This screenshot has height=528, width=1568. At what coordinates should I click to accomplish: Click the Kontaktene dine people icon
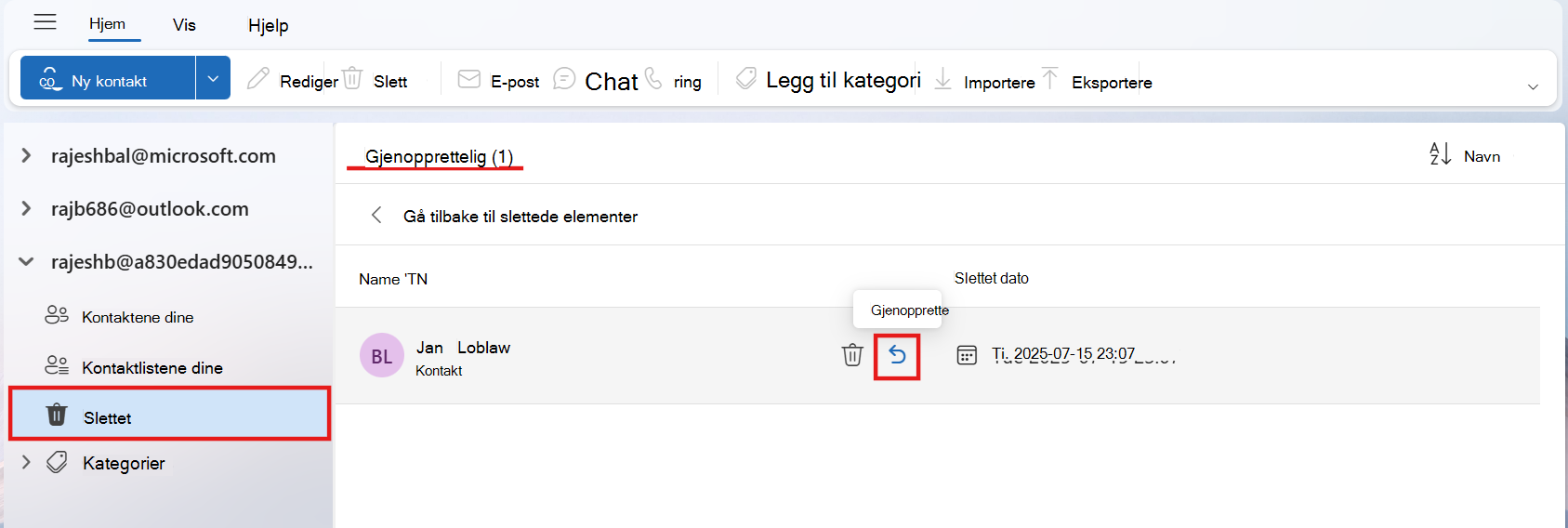point(57,315)
